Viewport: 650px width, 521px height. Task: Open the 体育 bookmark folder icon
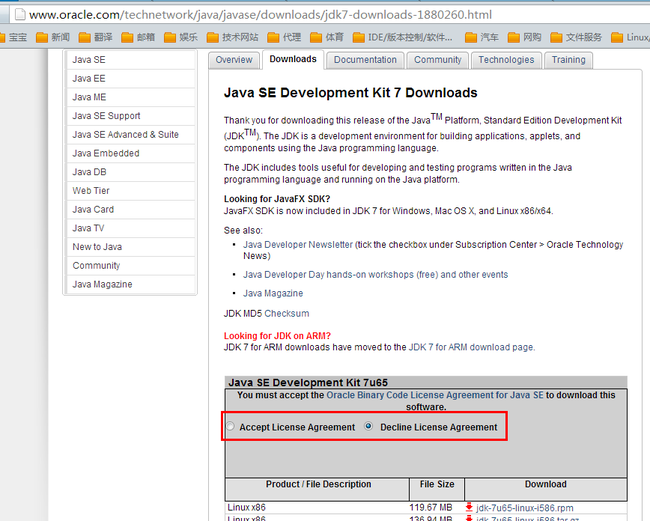pos(316,38)
